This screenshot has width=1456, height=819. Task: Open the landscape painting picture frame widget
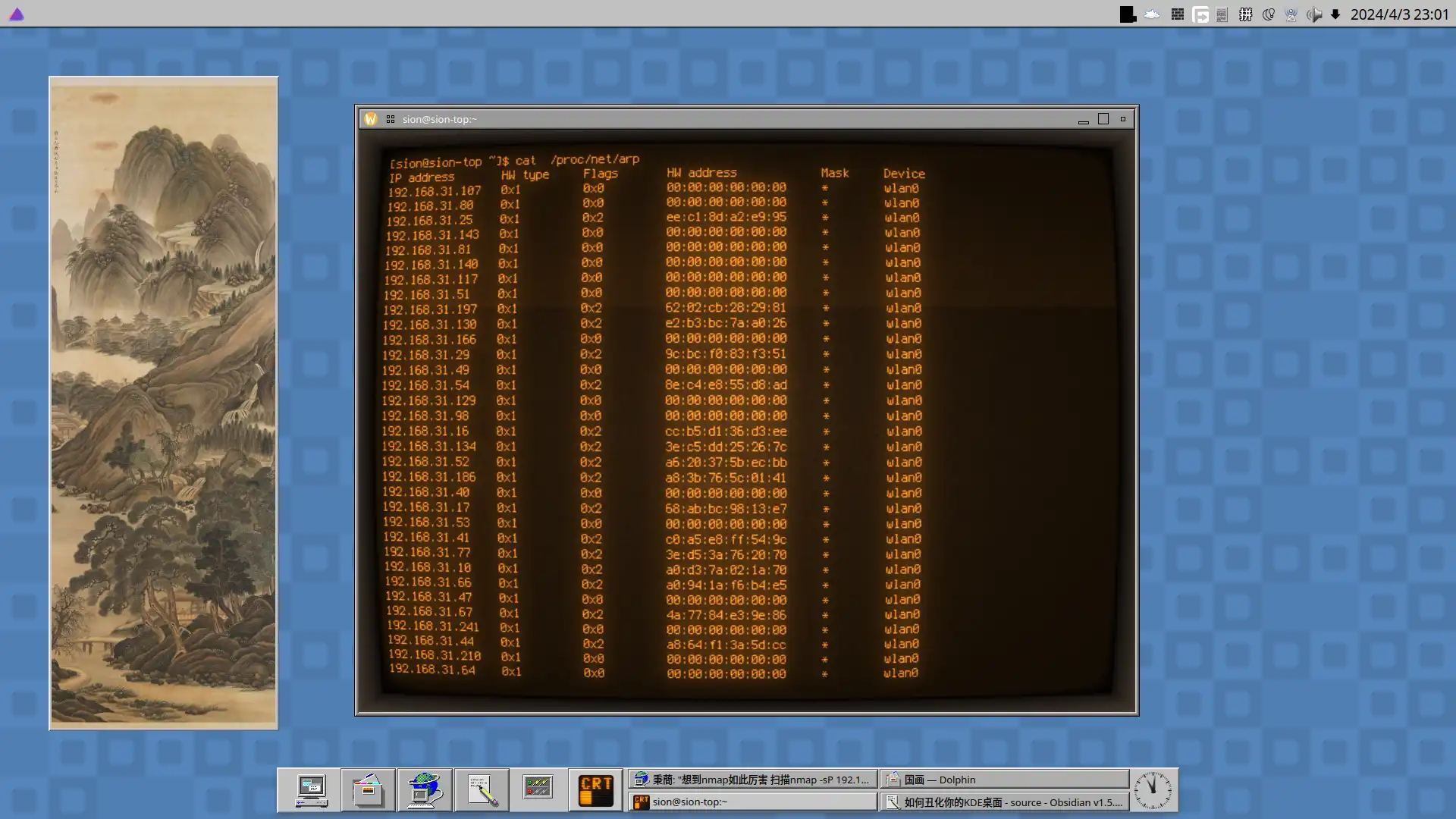click(x=164, y=403)
